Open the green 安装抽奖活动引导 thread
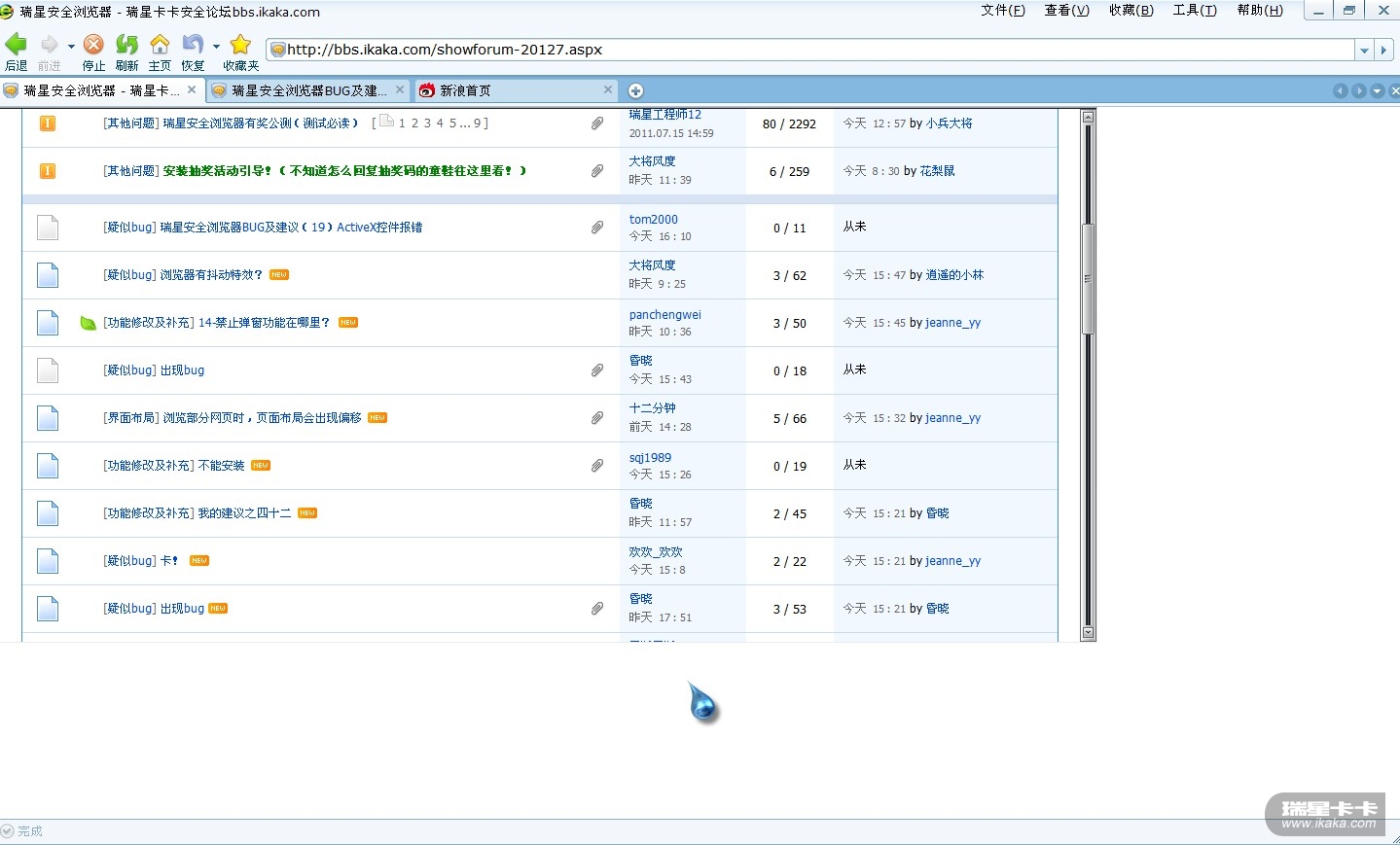The image size is (1400, 845). [344, 171]
